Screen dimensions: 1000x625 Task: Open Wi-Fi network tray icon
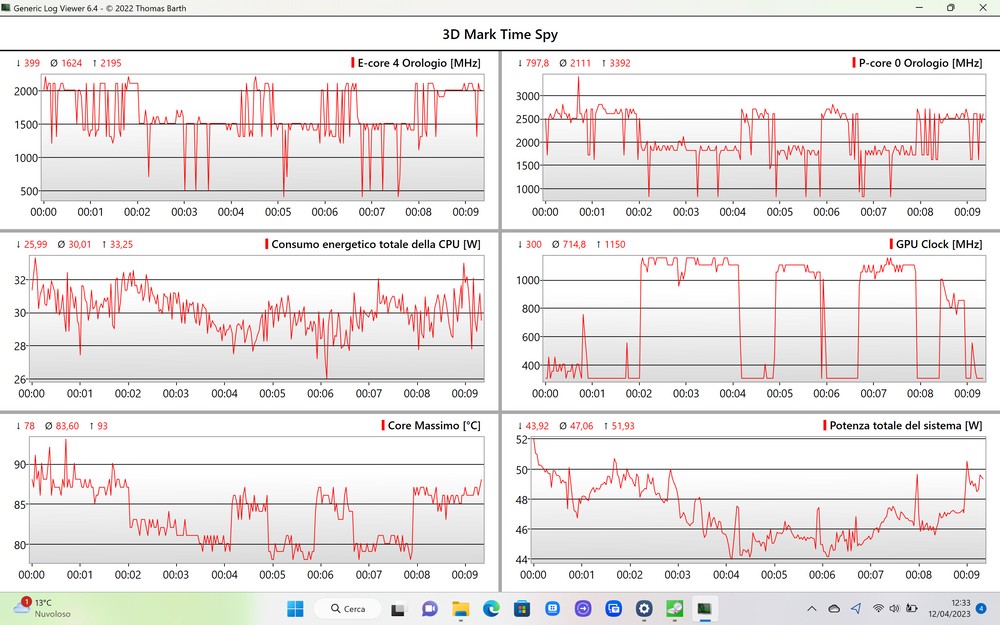878,608
